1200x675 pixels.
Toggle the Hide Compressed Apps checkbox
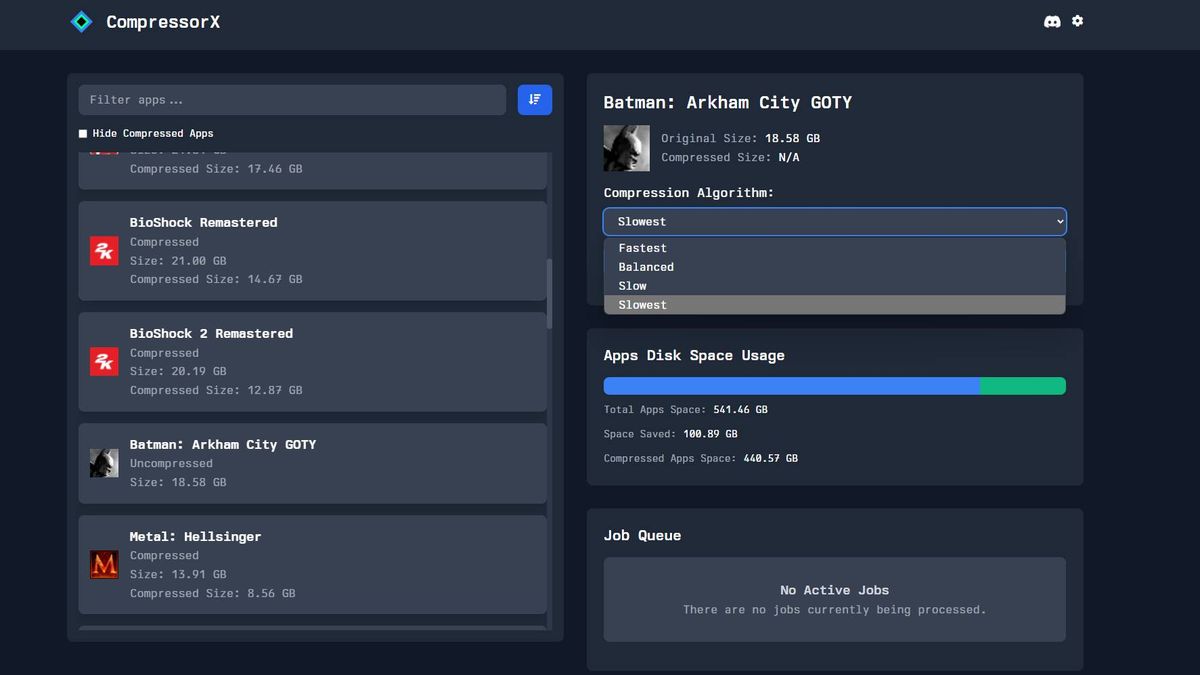84,133
